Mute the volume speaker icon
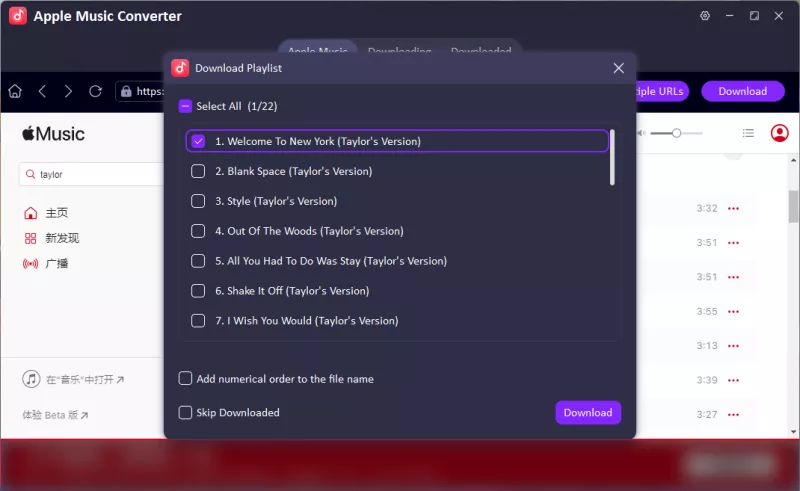The image size is (800, 491). [x=641, y=133]
